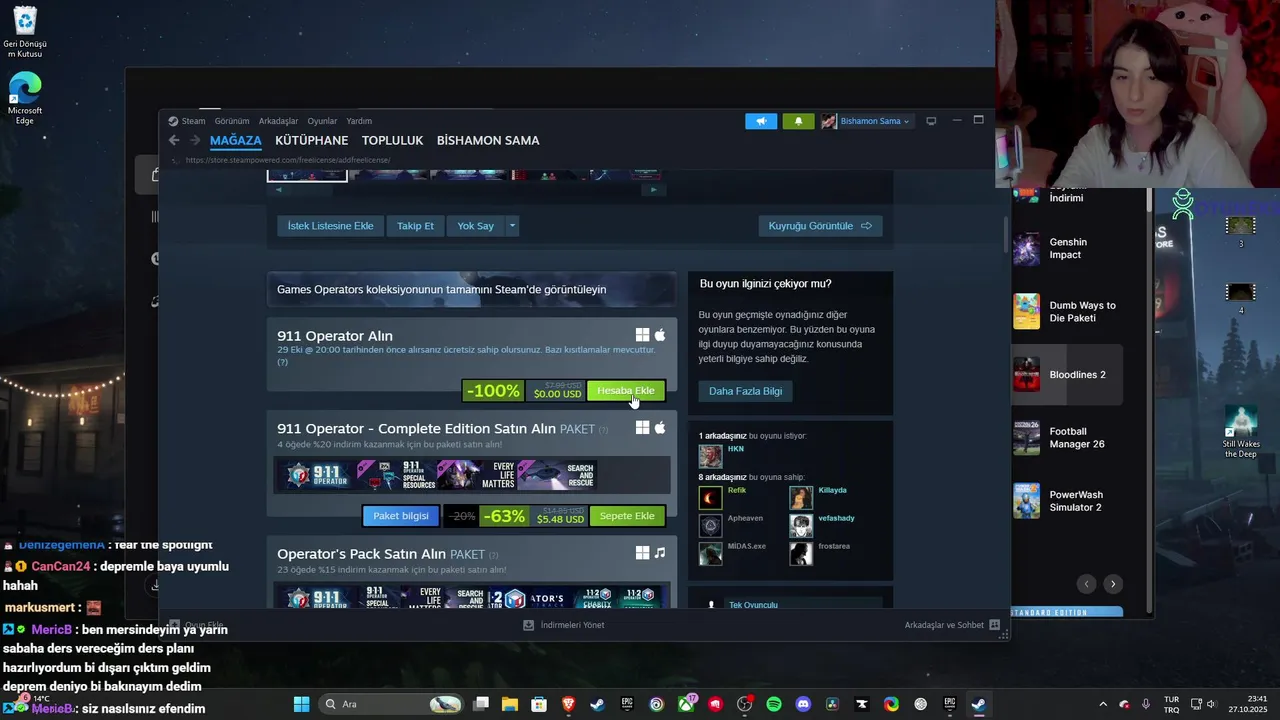Open Discord from the taskbar
This screenshot has height=720, width=1280.
(x=803, y=704)
